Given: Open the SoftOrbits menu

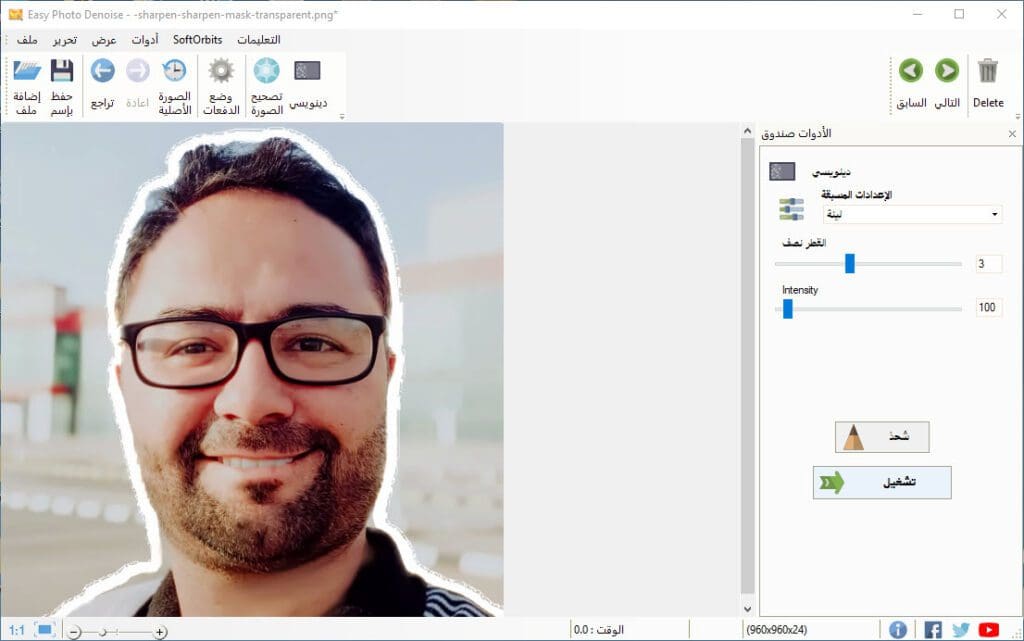Looking at the screenshot, I should pyautogui.click(x=197, y=40).
